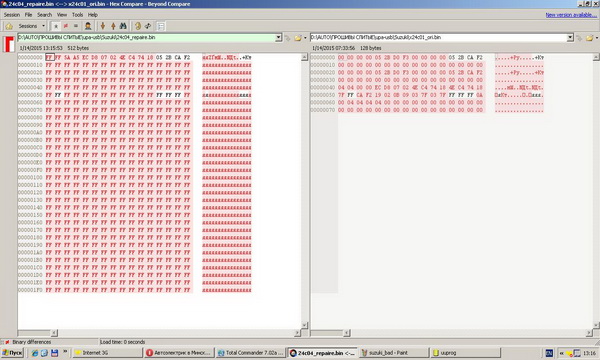
Task: Open Find with binoculars icon
Action: point(123,26)
